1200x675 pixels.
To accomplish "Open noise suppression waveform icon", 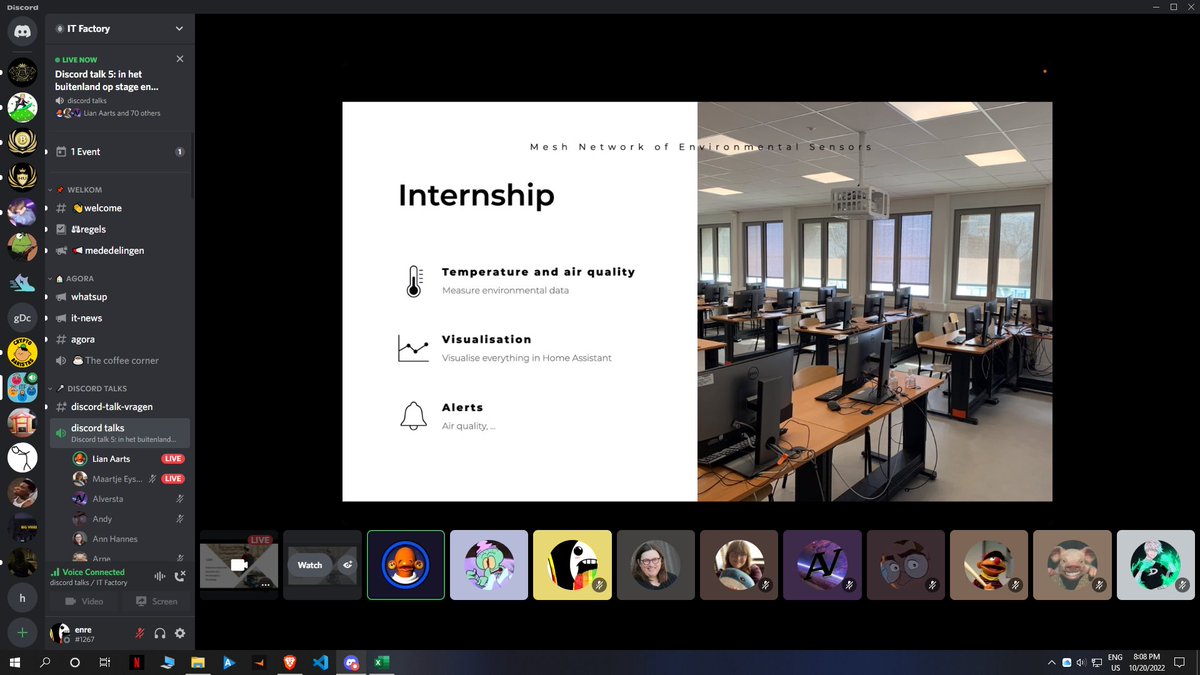I will click(x=158, y=576).
